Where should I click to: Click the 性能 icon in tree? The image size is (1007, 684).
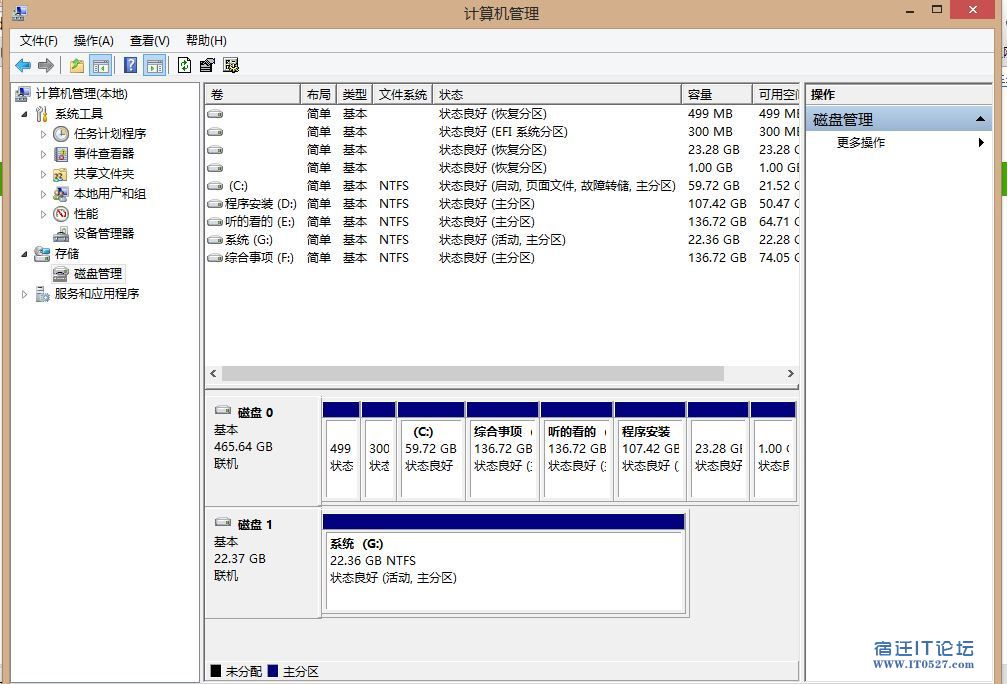point(61,214)
